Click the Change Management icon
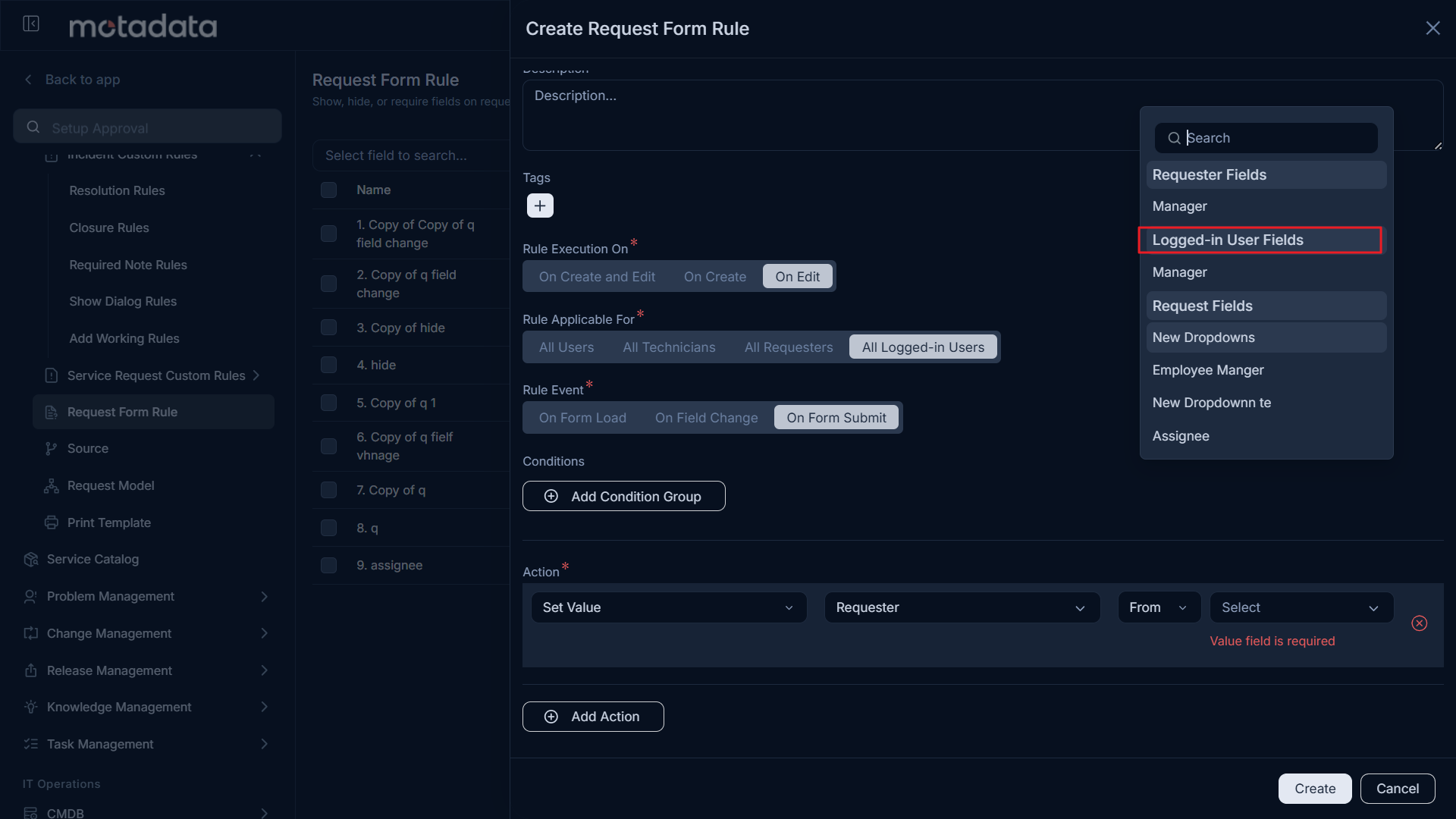Screen dimensions: 1456x819 (31, 633)
